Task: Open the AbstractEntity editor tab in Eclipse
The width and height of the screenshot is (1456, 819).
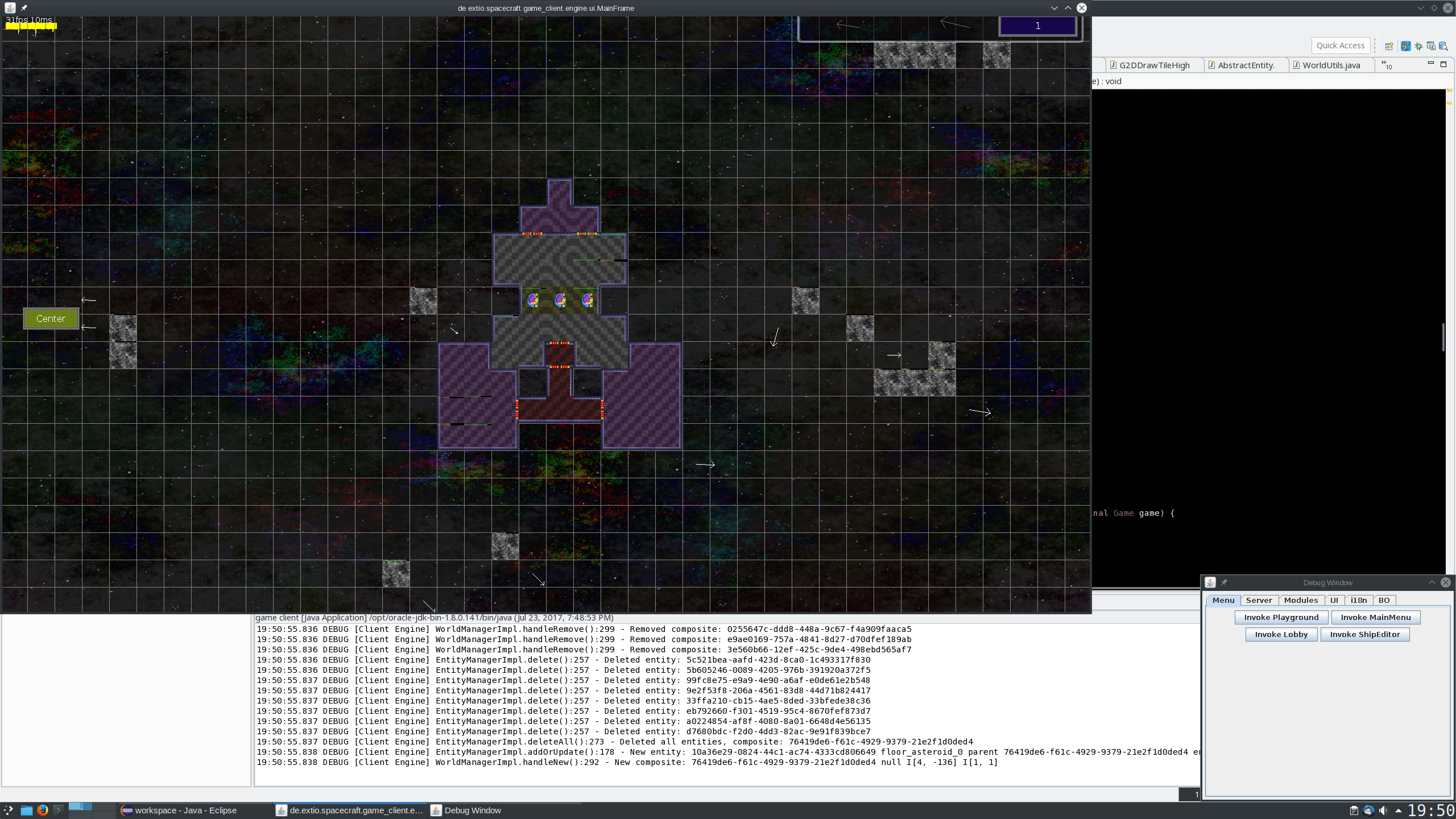Action: [1246, 65]
